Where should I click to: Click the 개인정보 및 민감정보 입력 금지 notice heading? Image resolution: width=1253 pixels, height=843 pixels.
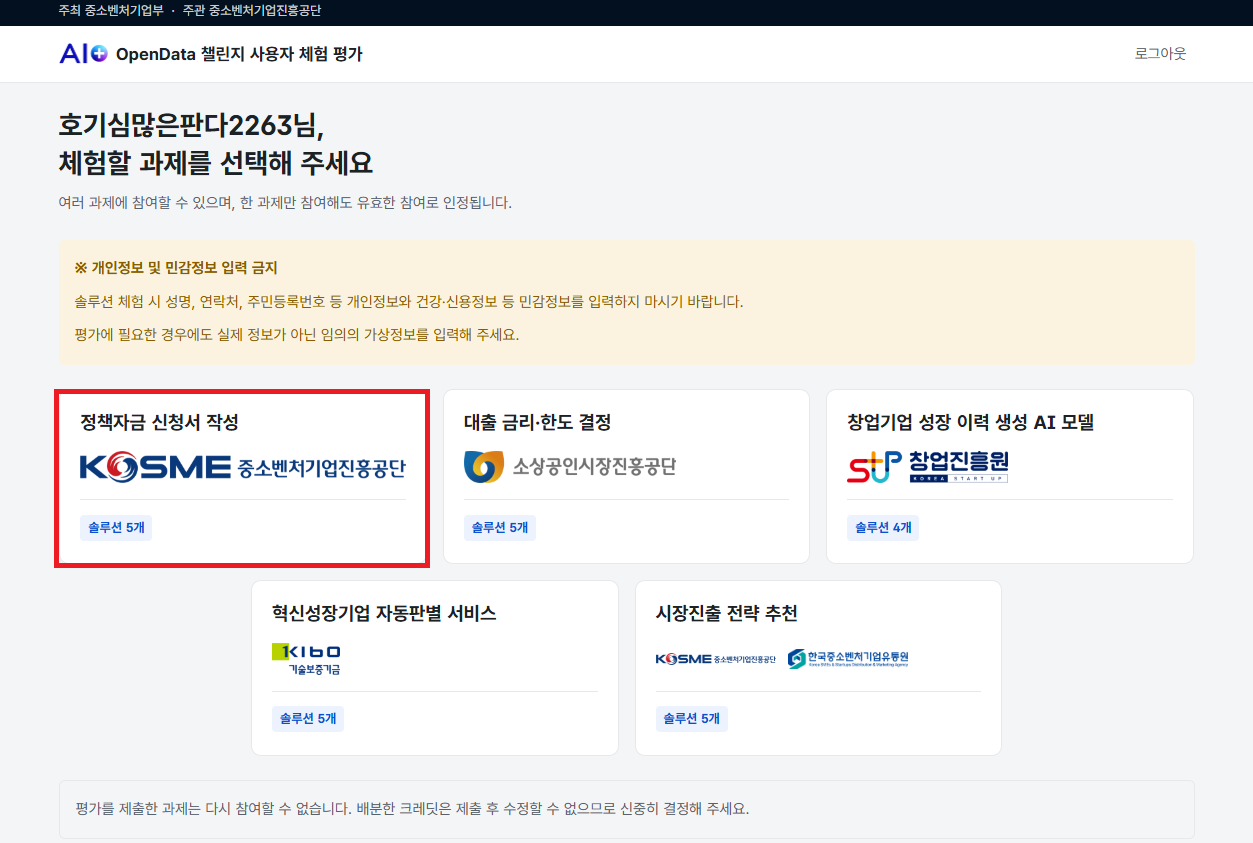(x=176, y=268)
